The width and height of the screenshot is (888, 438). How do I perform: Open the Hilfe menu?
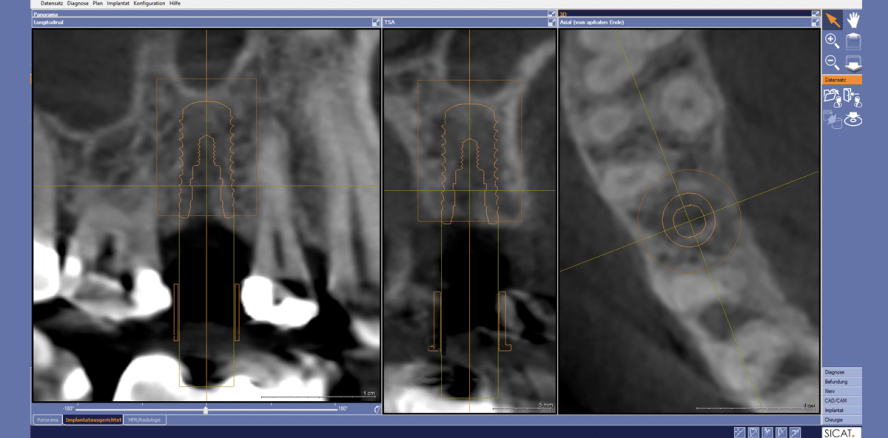[x=175, y=3]
